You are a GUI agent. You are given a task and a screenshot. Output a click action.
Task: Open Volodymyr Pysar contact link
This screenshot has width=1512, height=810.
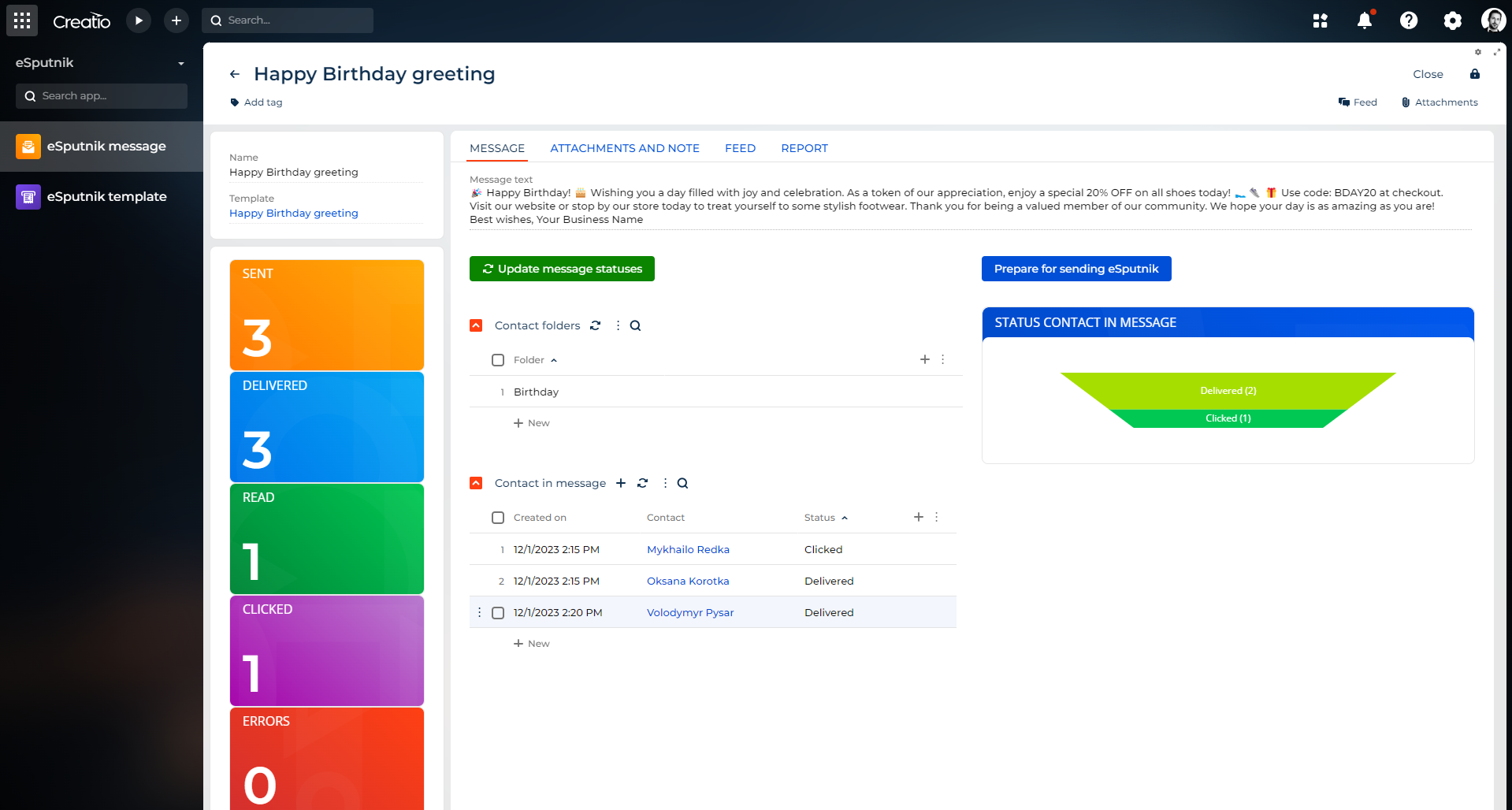pyautogui.click(x=690, y=612)
